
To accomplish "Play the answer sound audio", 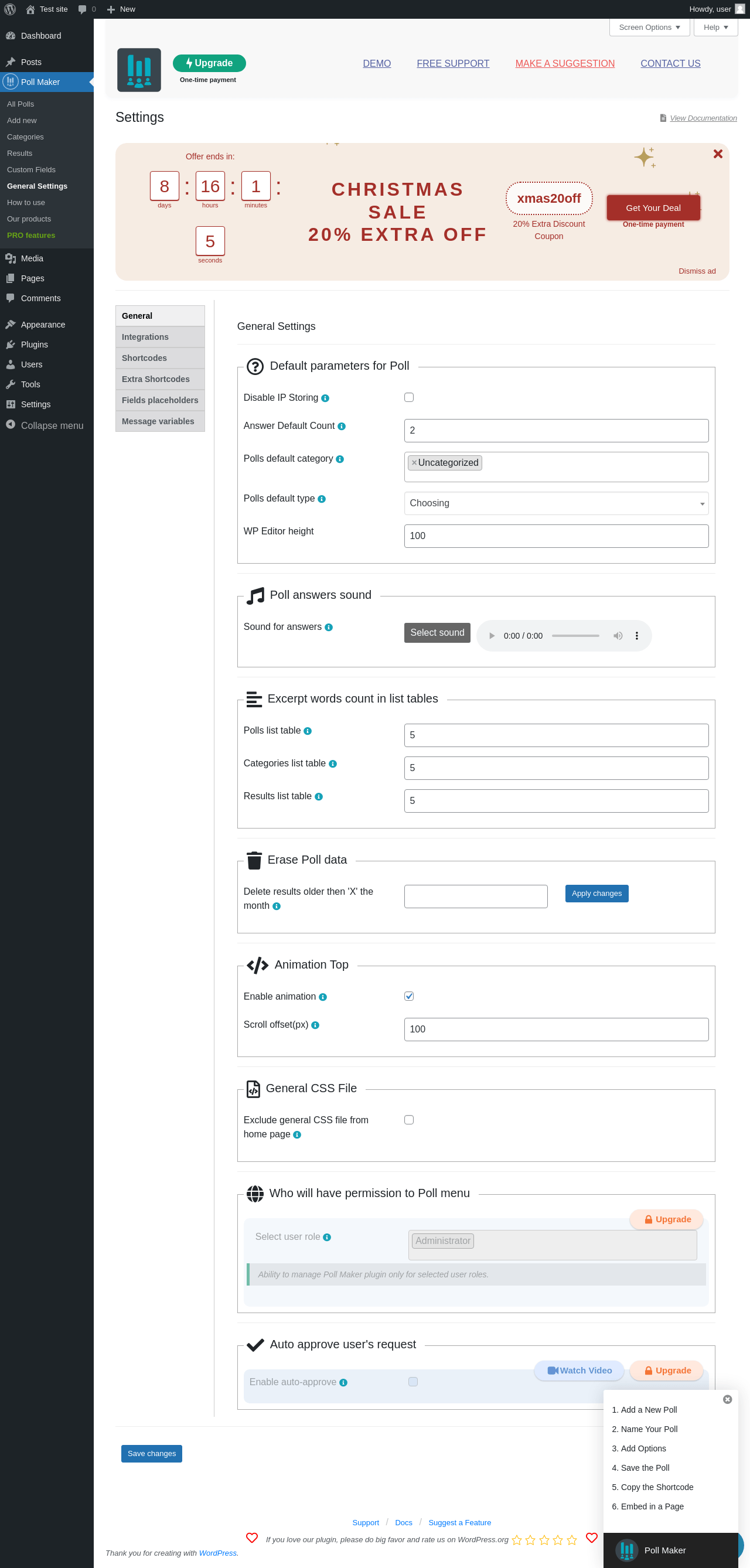I will (492, 636).
